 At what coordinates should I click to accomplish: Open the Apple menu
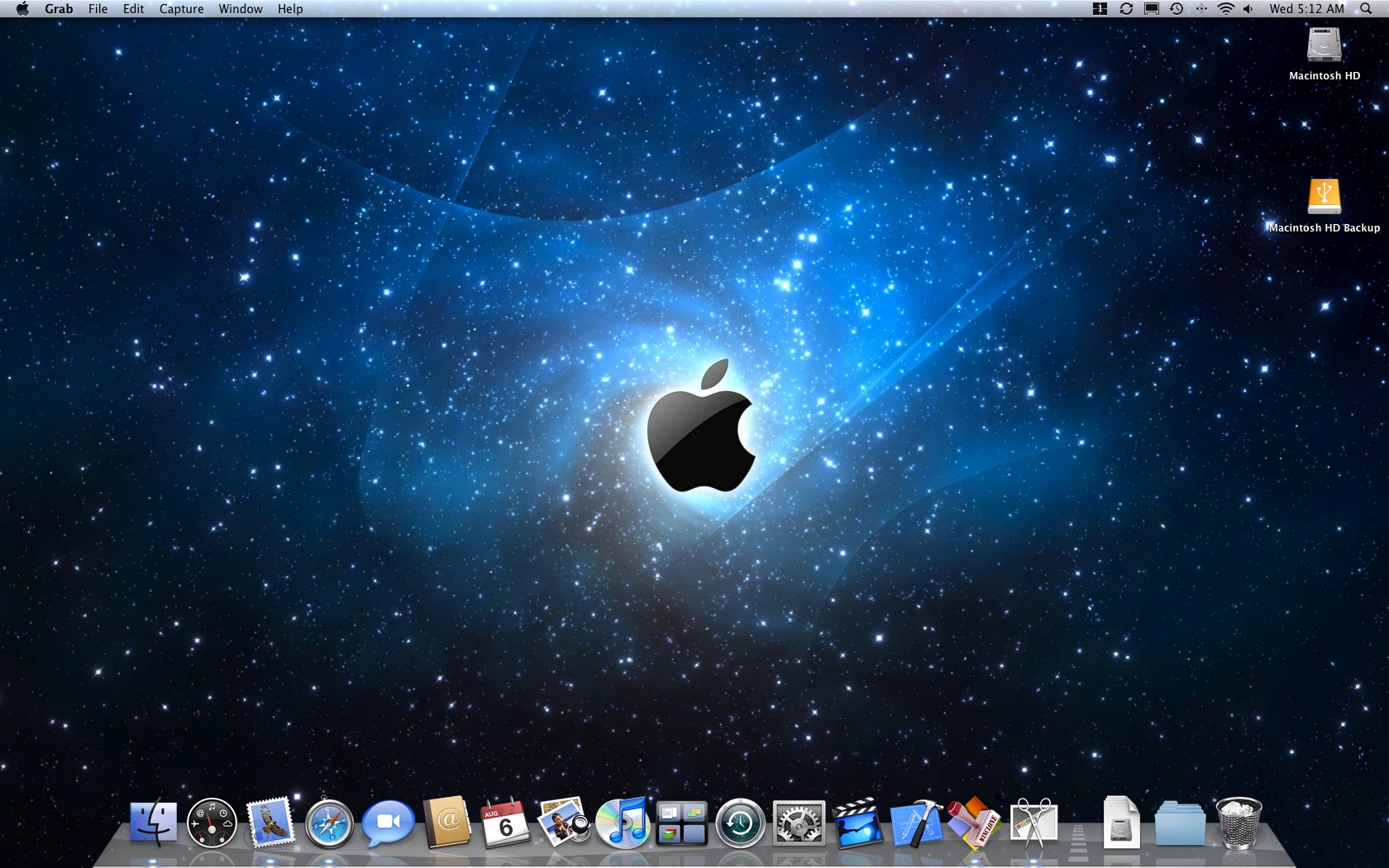coord(22,9)
